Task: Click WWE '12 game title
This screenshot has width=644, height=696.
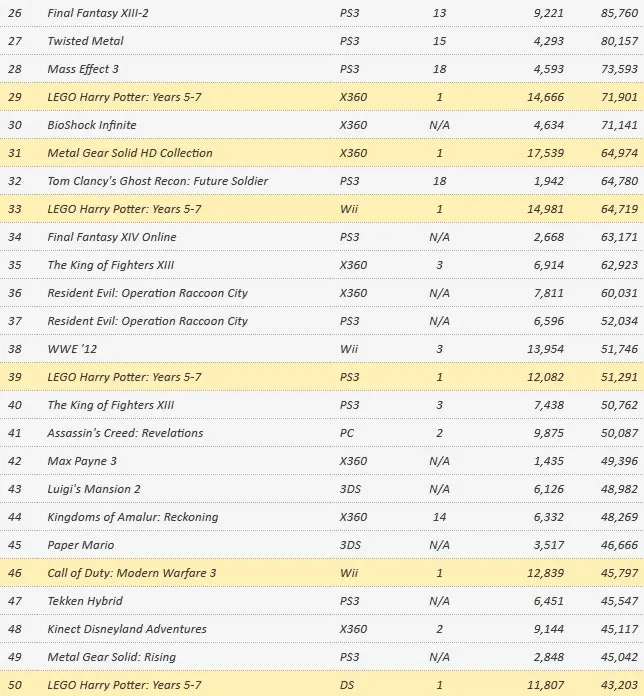Action: (71, 350)
